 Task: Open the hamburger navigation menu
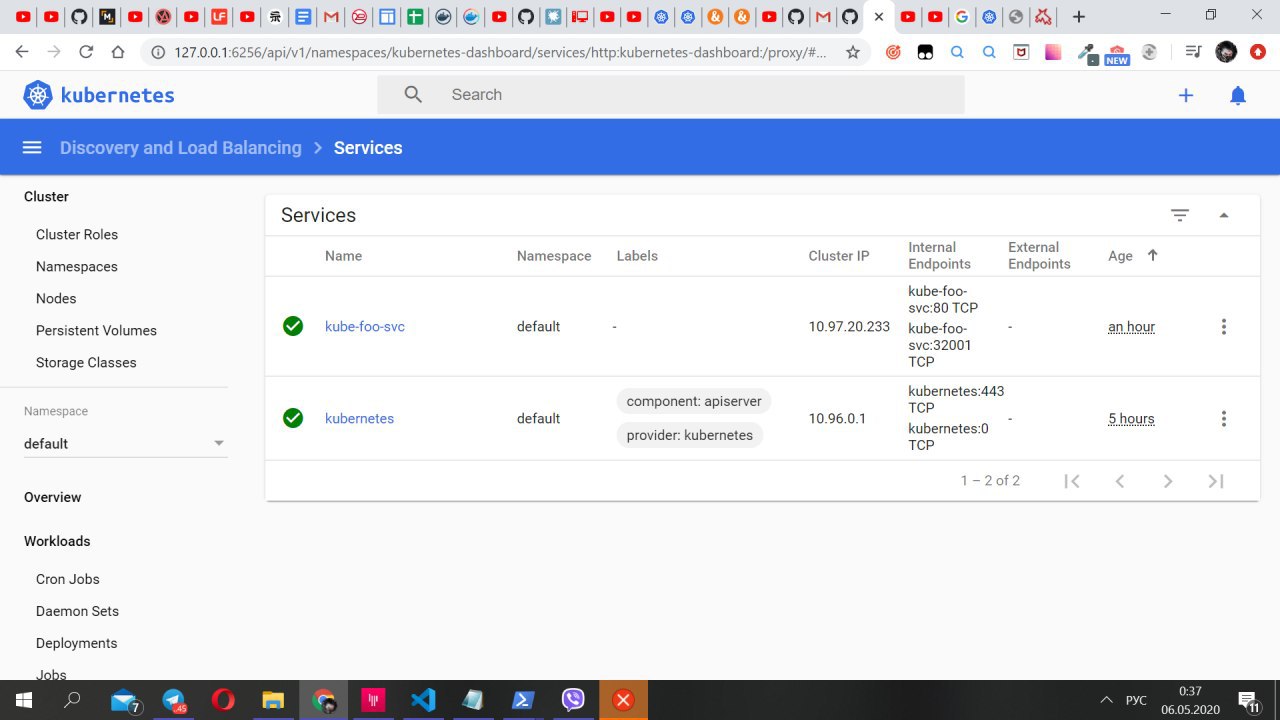[x=32, y=147]
